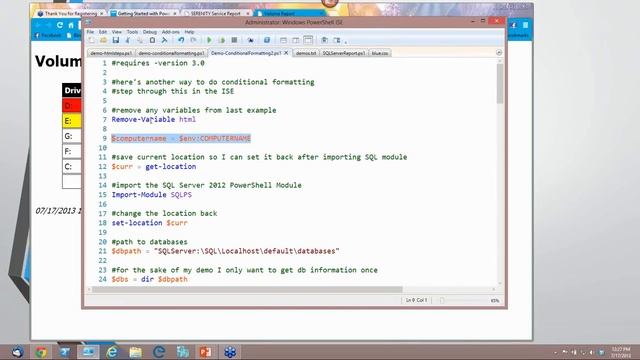Paste using the clipboard icon
This screenshot has height=360, width=640.
pos(152,40)
